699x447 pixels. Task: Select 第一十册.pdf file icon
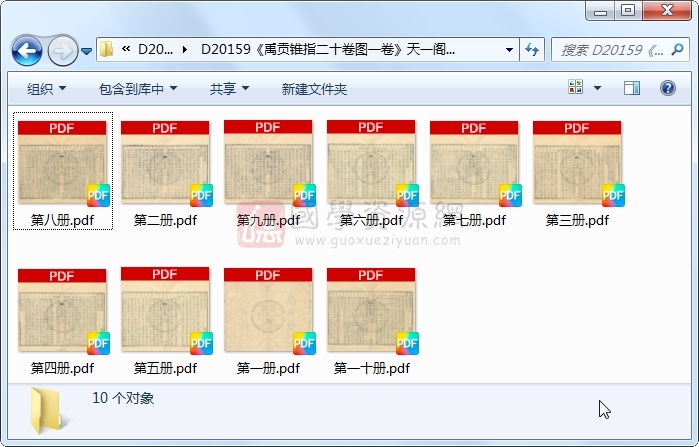pyautogui.click(x=372, y=311)
